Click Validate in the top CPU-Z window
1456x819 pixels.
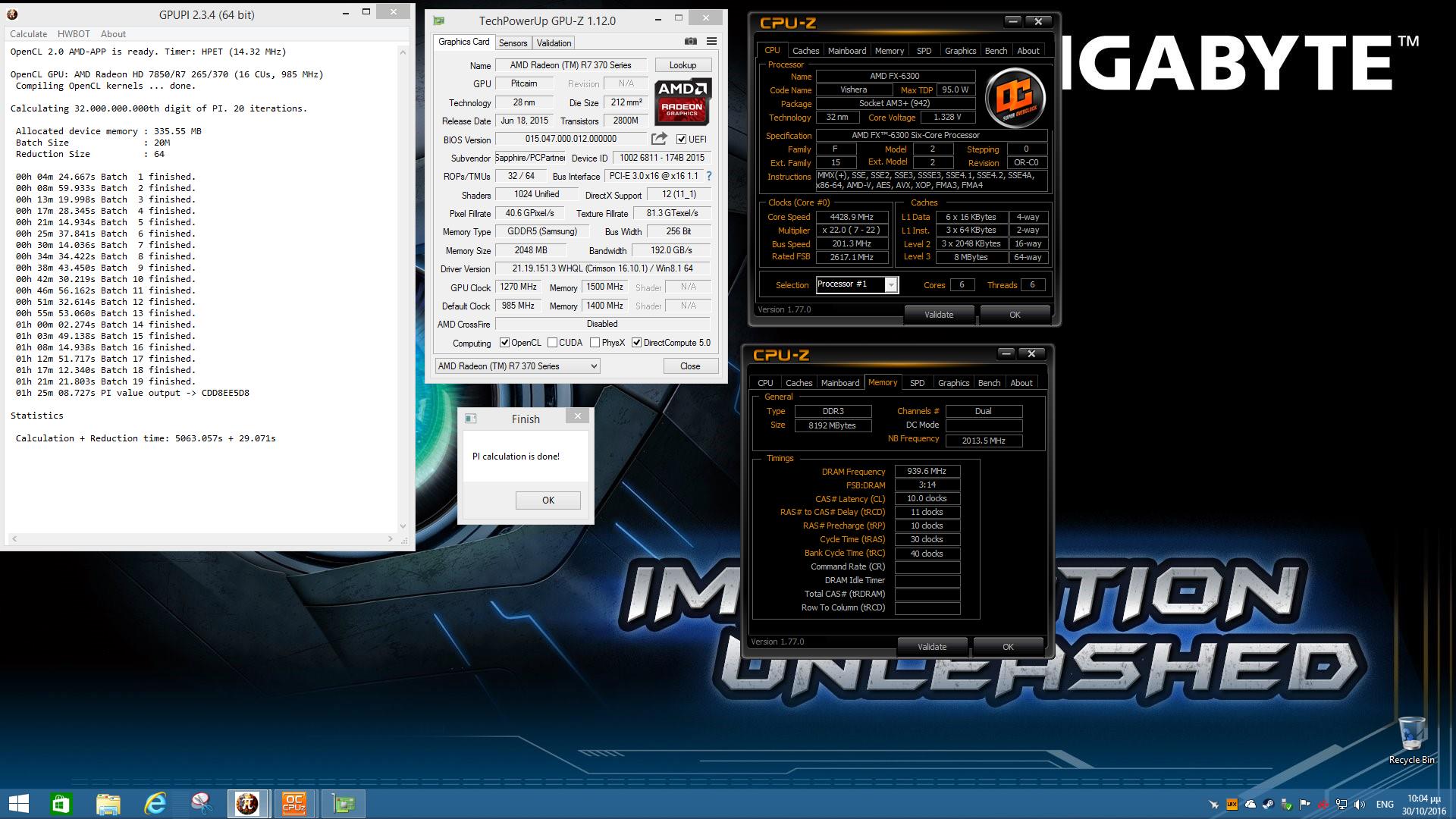(938, 315)
